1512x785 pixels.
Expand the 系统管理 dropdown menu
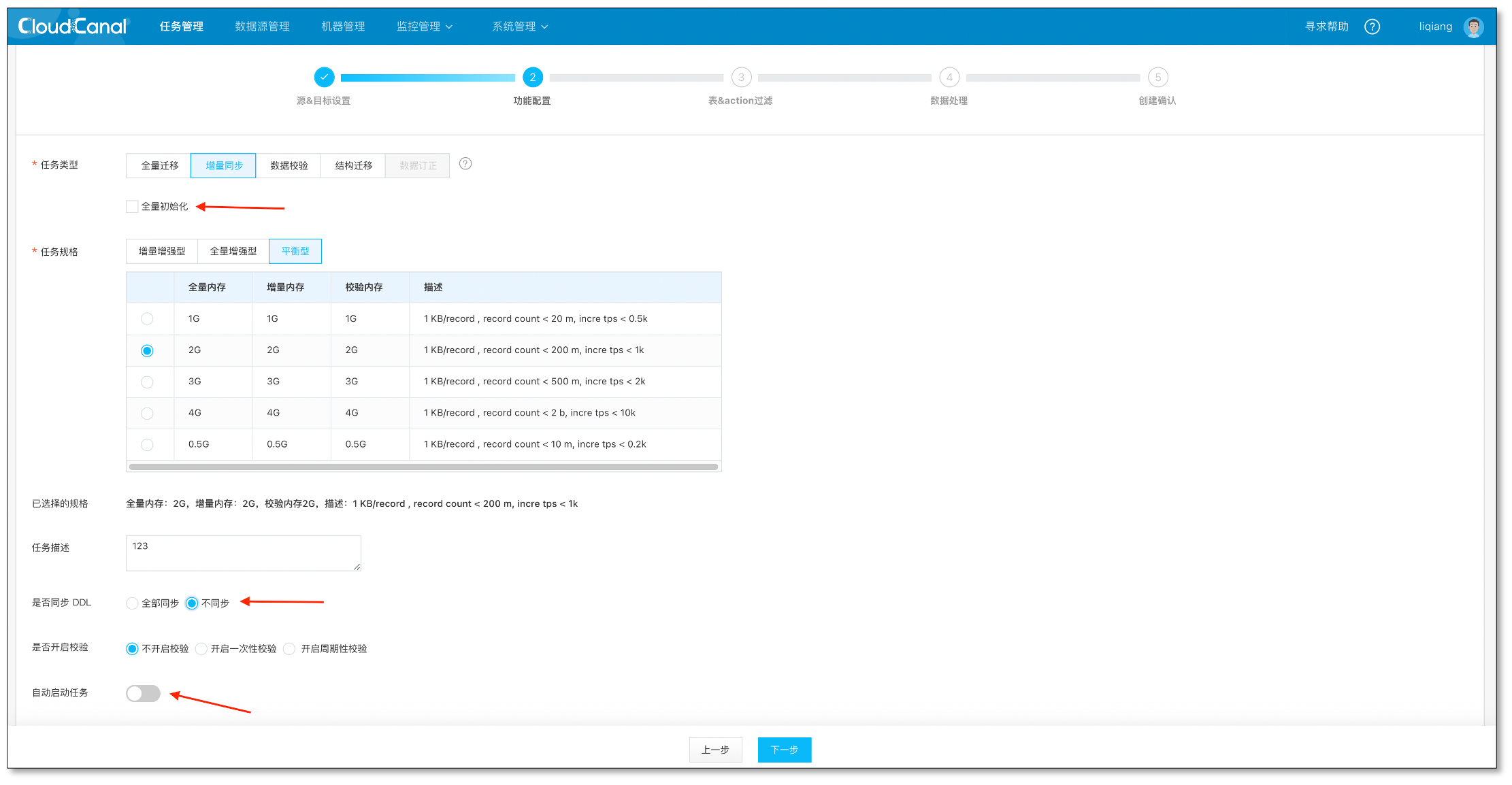click(x=520, y=27)
